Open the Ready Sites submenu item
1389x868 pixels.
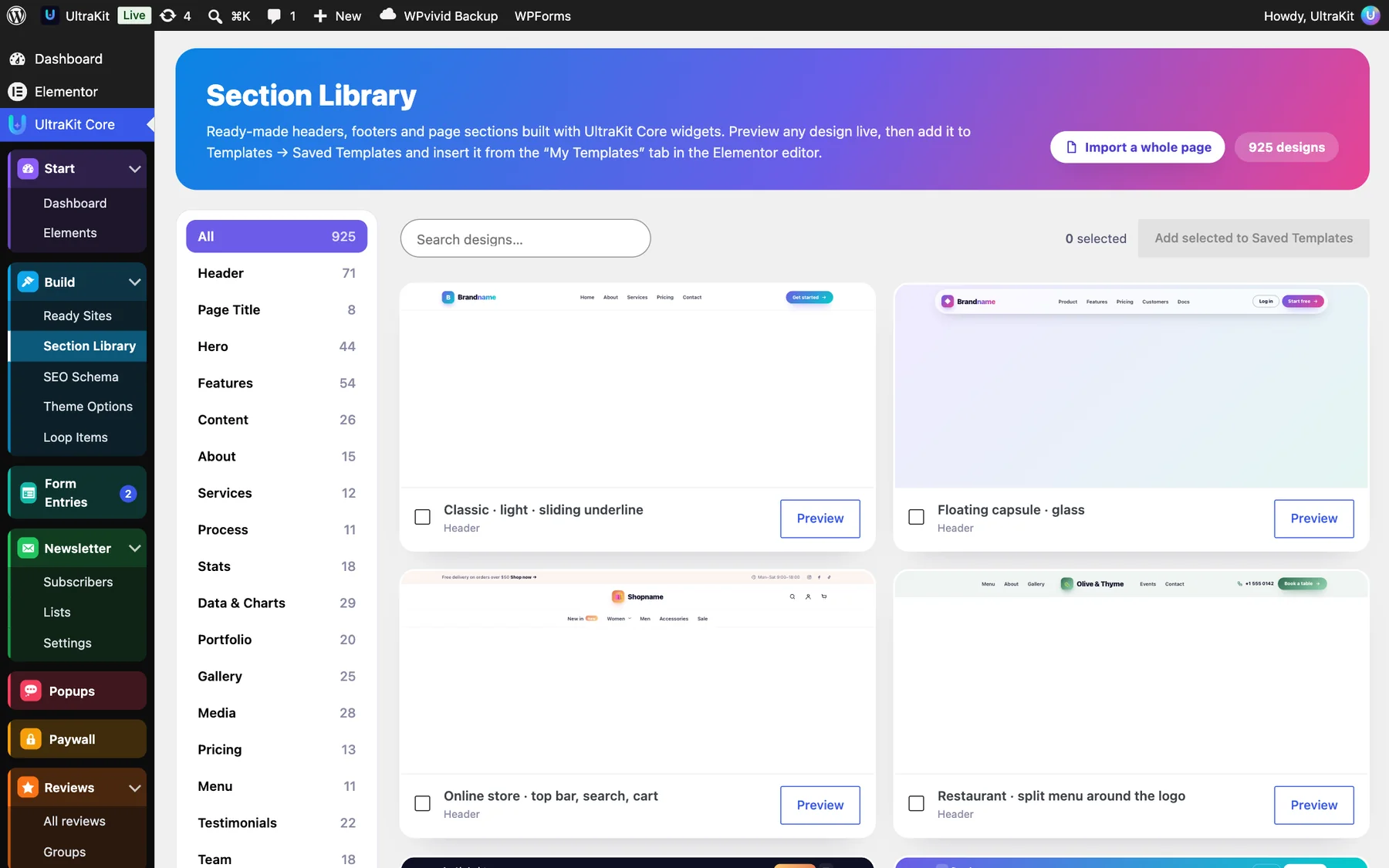click(77, 316)
